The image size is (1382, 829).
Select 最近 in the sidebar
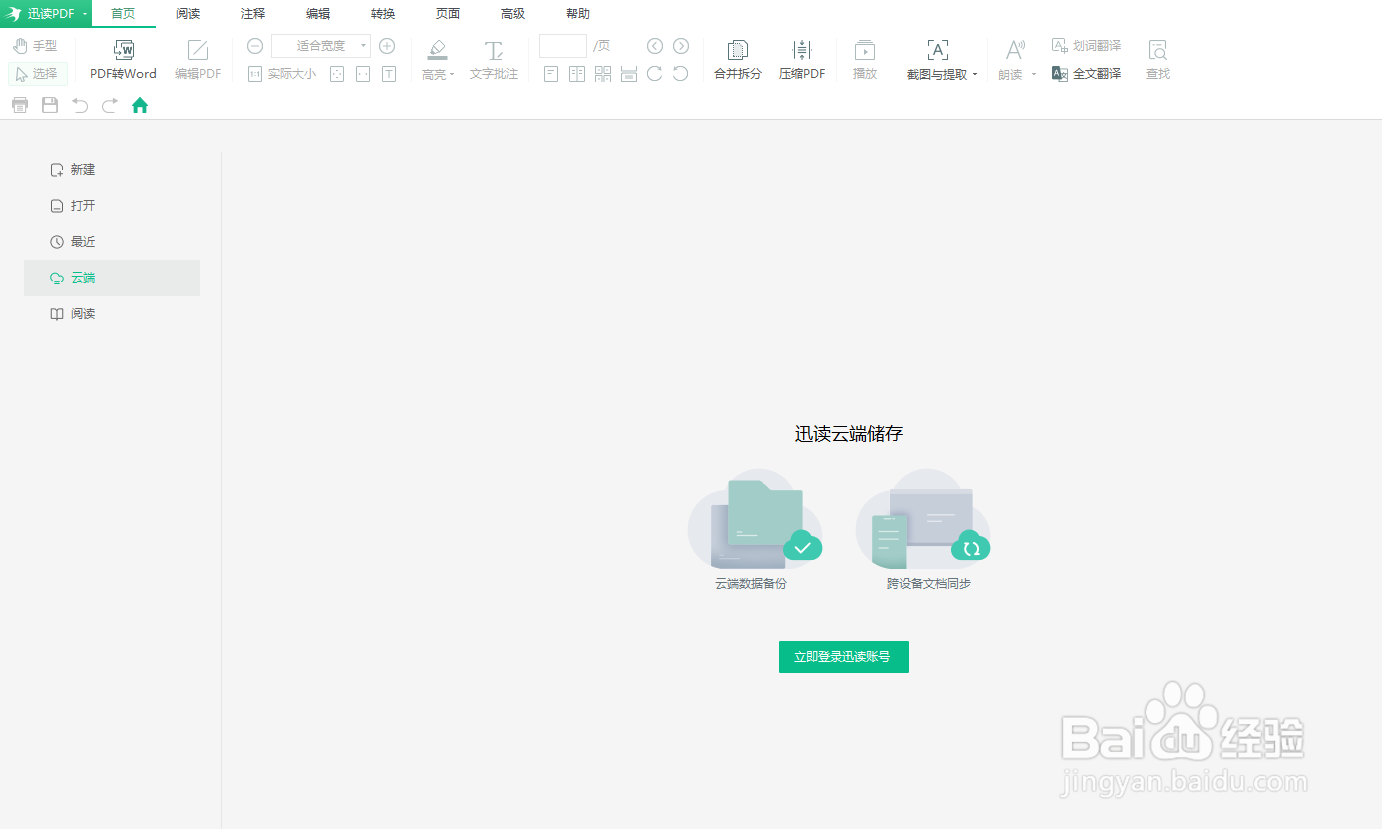112,242
